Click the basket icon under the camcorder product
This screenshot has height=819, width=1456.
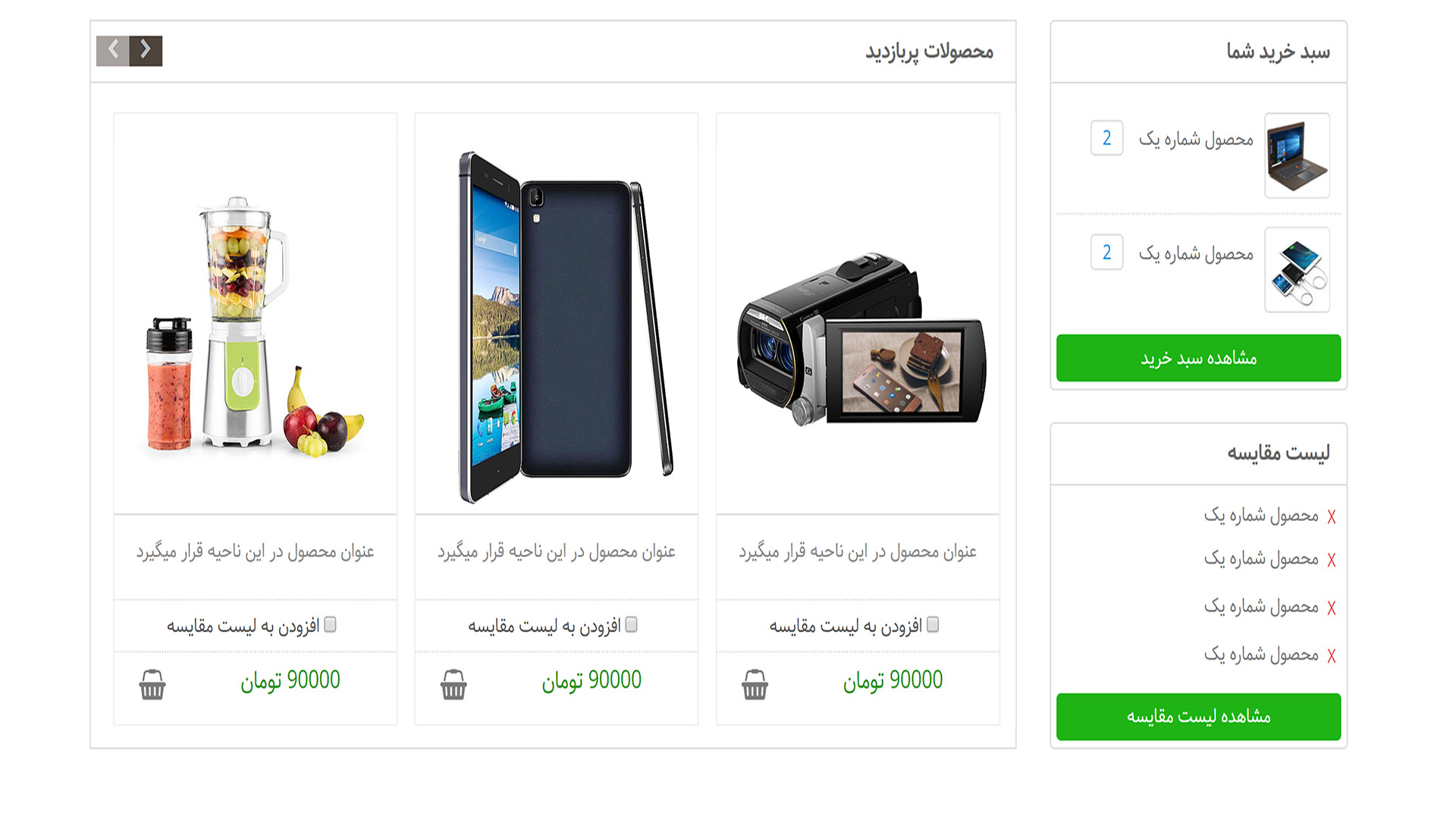(x=755, y=684)
